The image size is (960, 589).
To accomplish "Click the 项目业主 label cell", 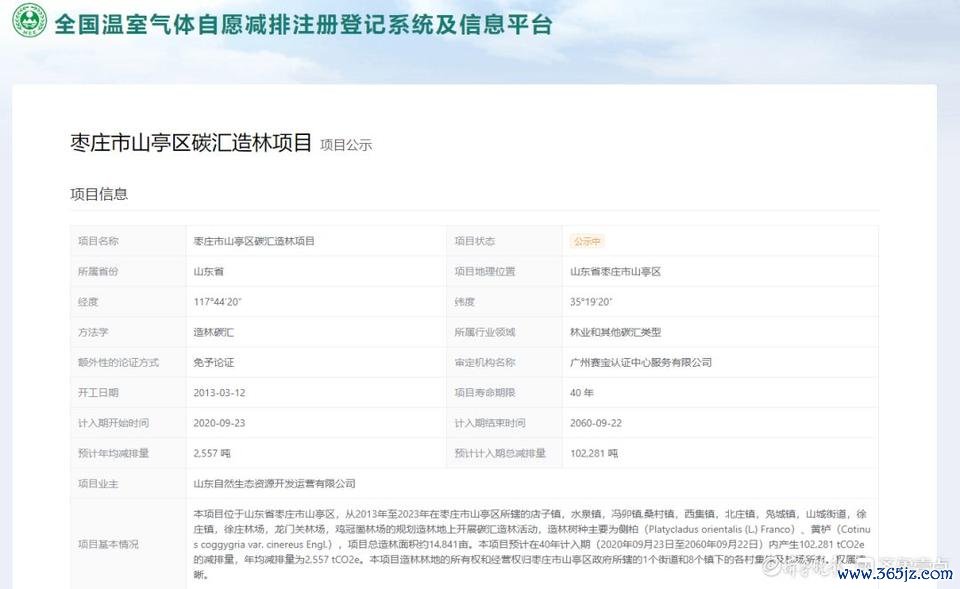I will pyautogui.click(x=128, y=483).
